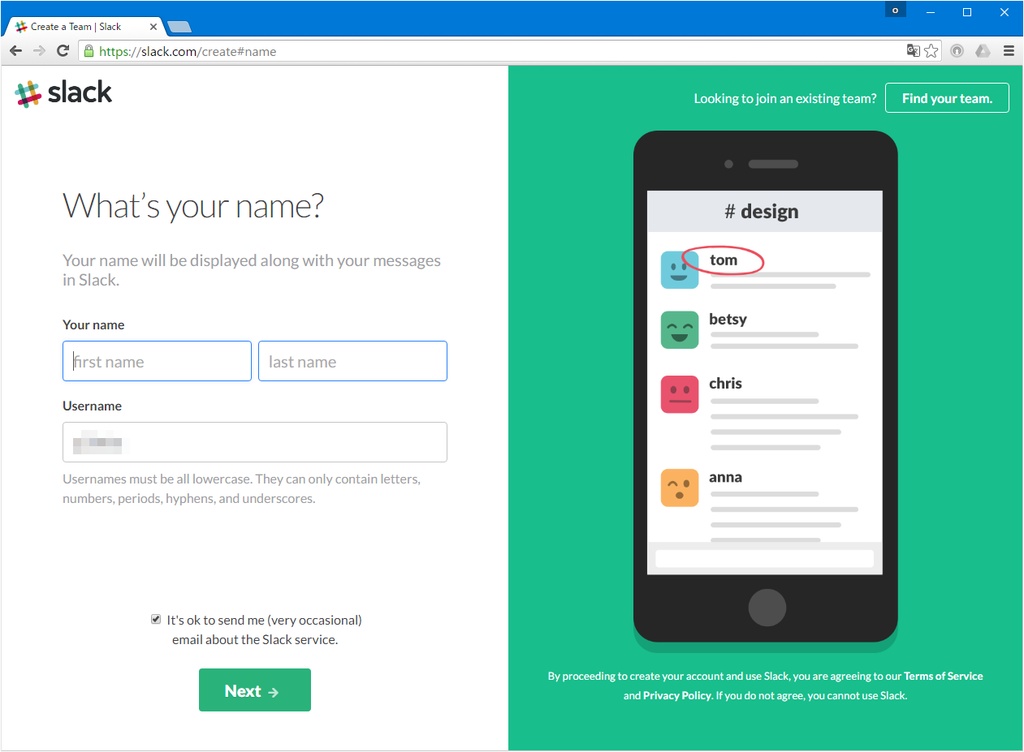Click the green secure padlock icon
Screen dimensions: 1024x752
89,51
